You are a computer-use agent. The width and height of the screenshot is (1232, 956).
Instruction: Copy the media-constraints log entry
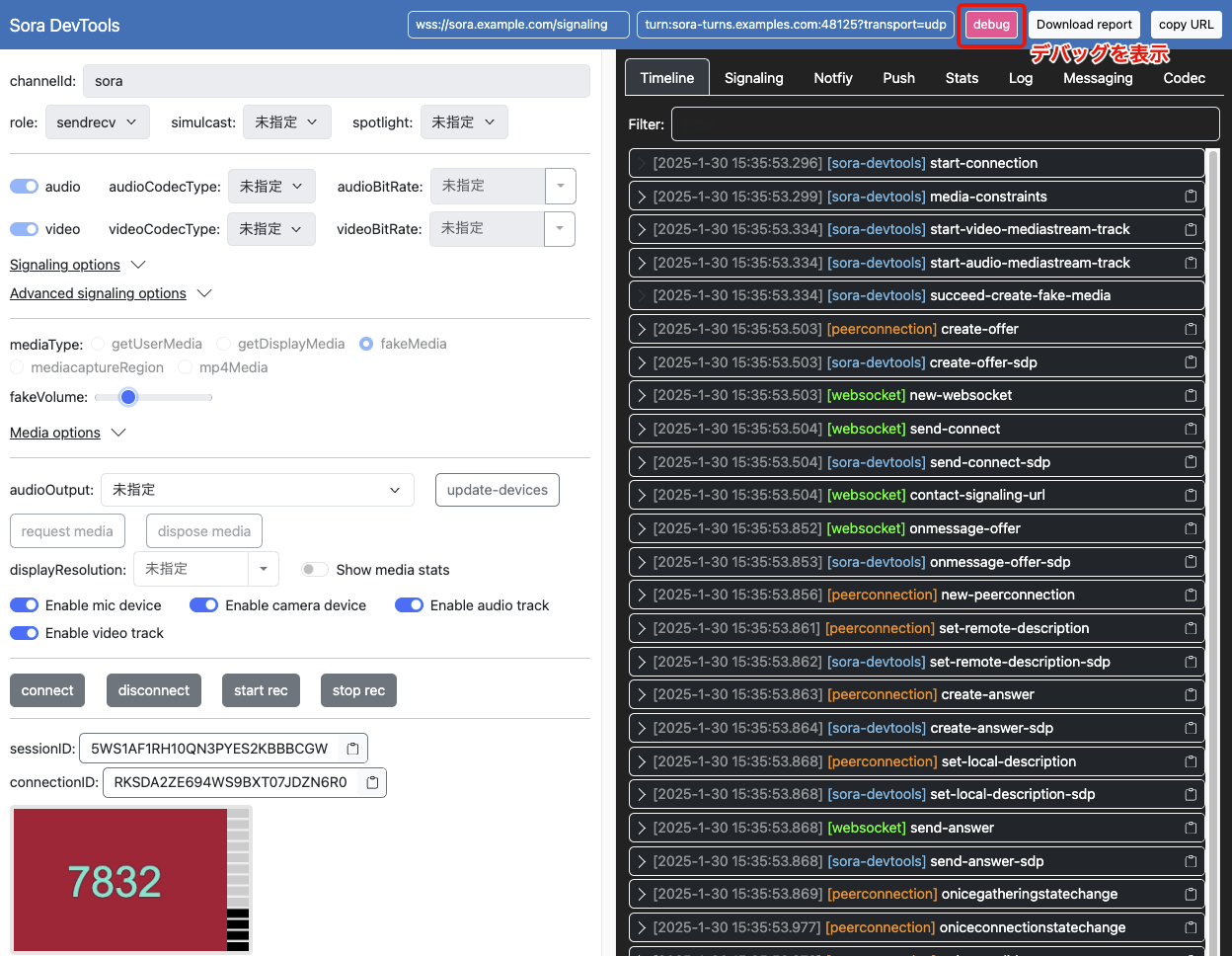1191,196
